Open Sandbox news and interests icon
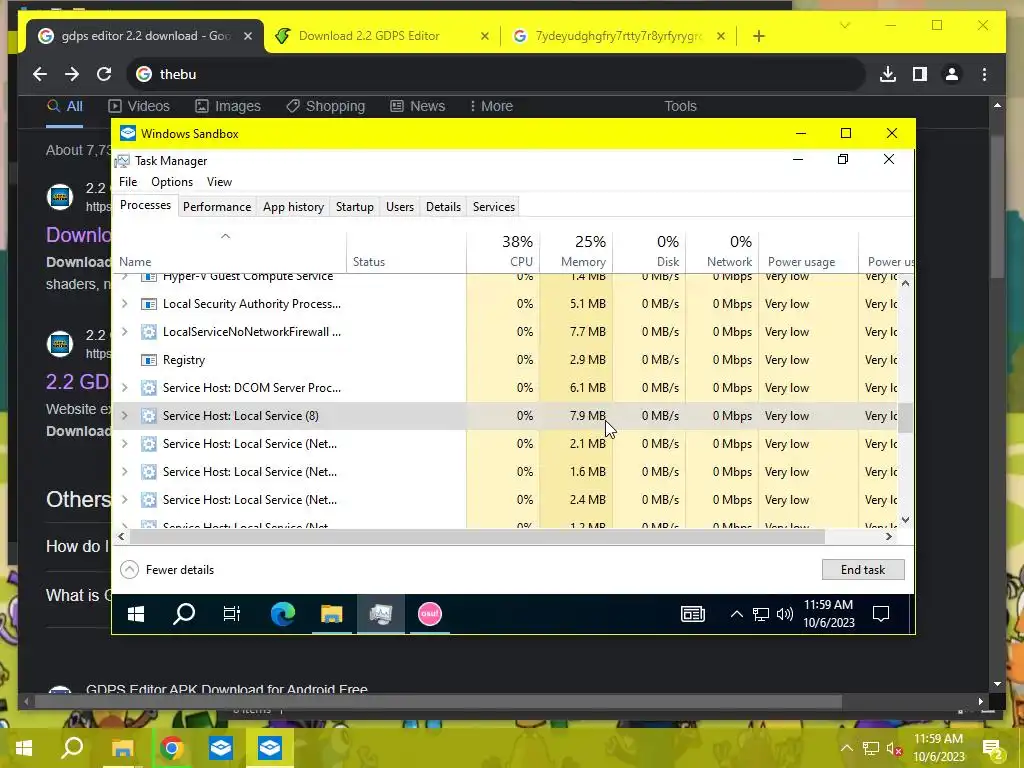This screenshot has width=1024, height=768. click(693, 614)
